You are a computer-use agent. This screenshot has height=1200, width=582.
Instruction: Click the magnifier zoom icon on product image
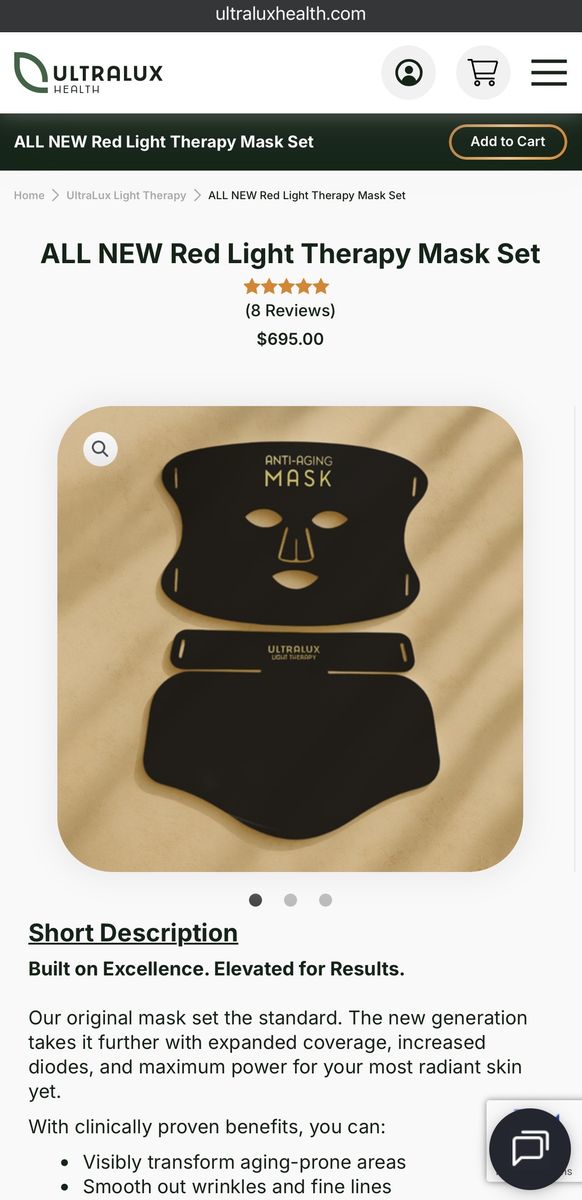[x=100, y=449]
